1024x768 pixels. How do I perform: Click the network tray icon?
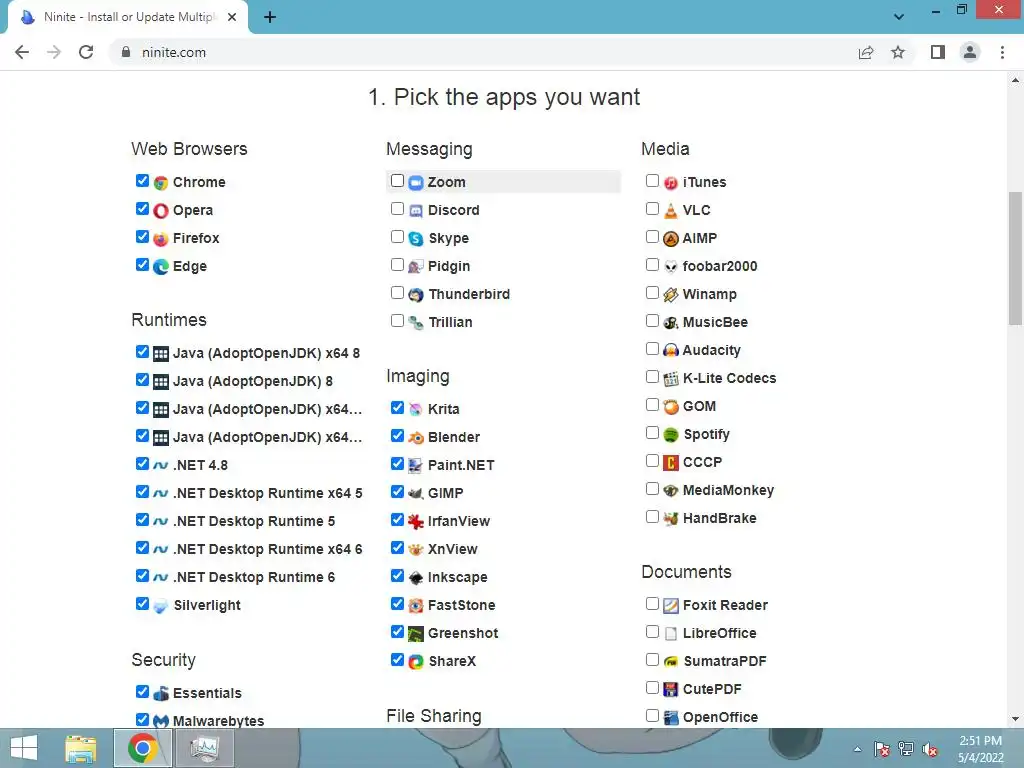point(906,749)
